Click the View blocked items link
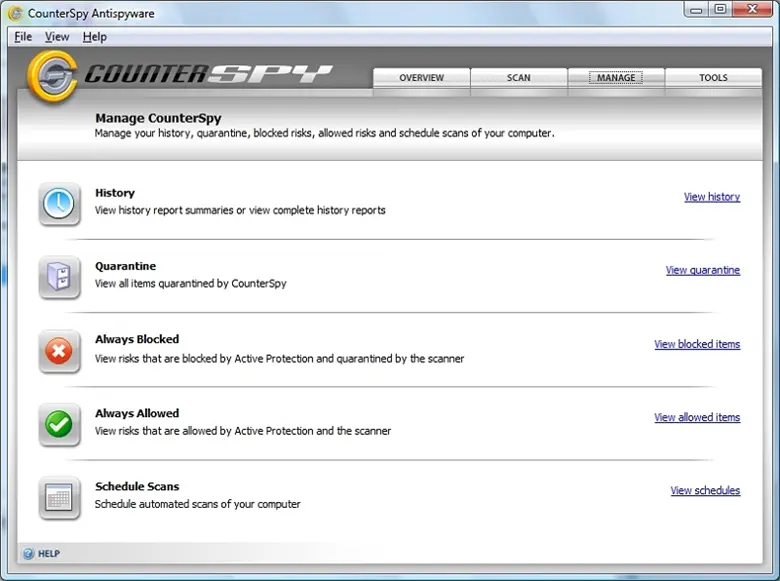This screenshot has height=581, width=780. pos(697,344)
